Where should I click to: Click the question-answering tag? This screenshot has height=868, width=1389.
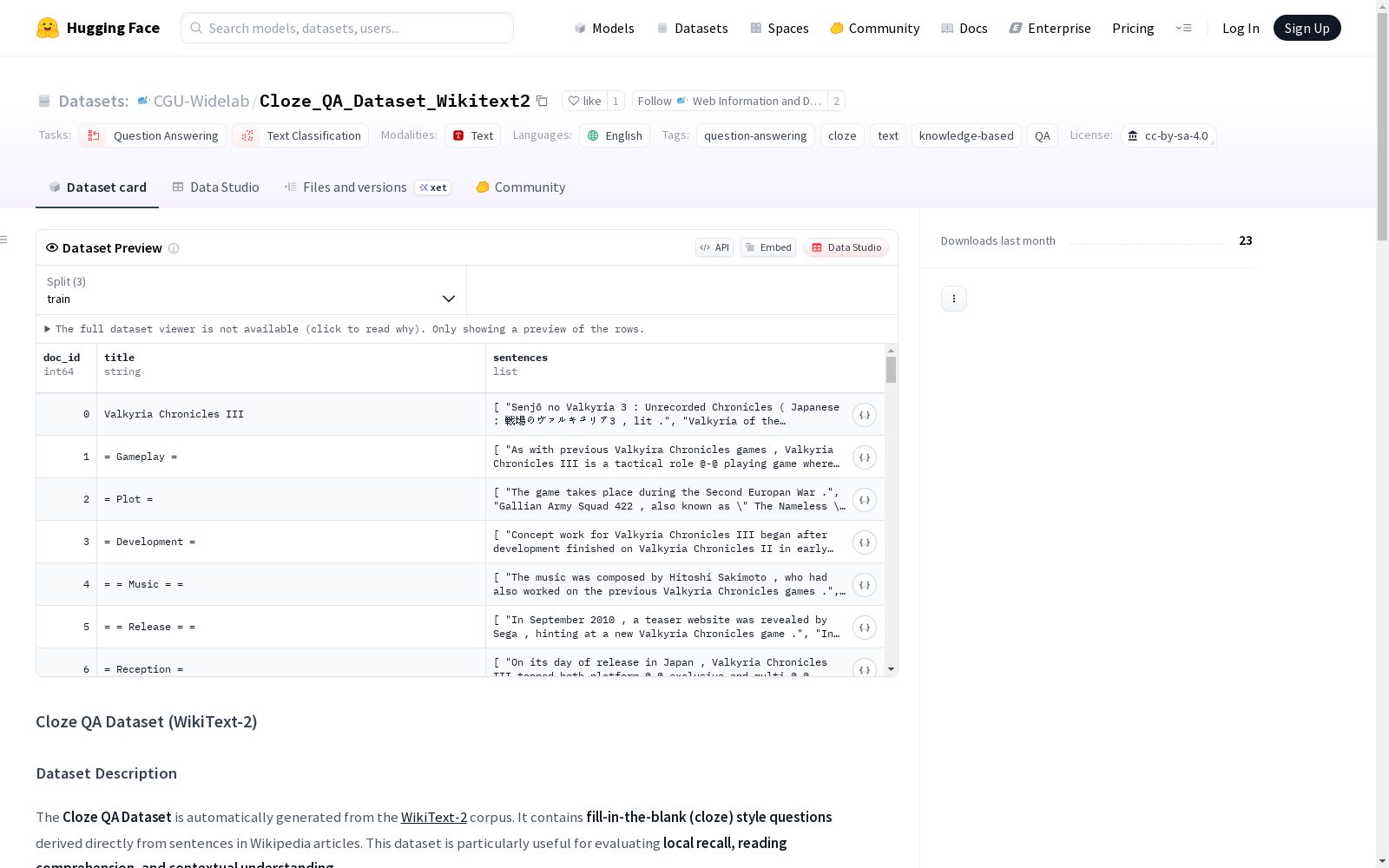coord(755,135)
